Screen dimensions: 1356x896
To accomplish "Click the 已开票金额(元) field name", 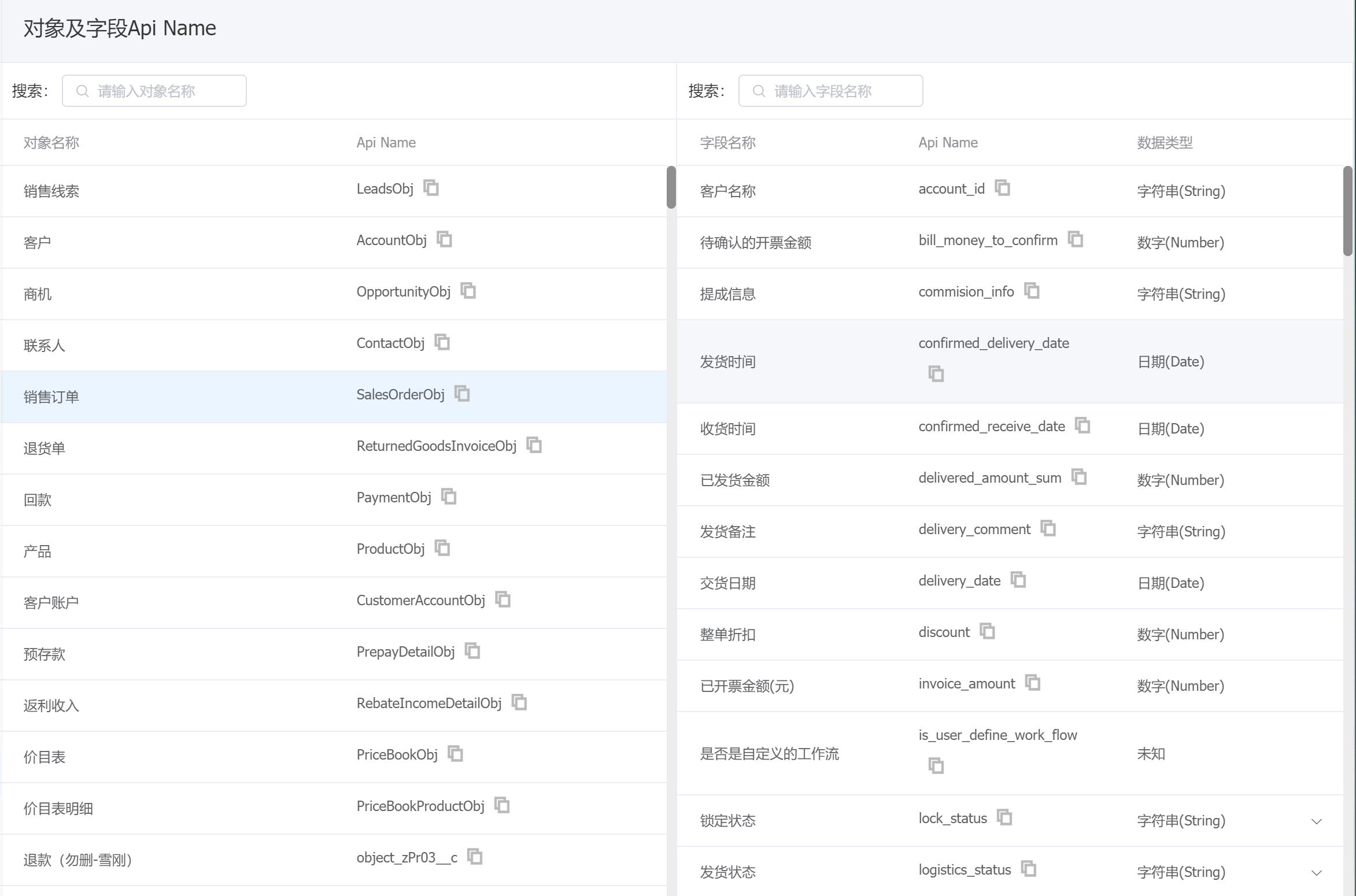I will [x=747, y=686].
